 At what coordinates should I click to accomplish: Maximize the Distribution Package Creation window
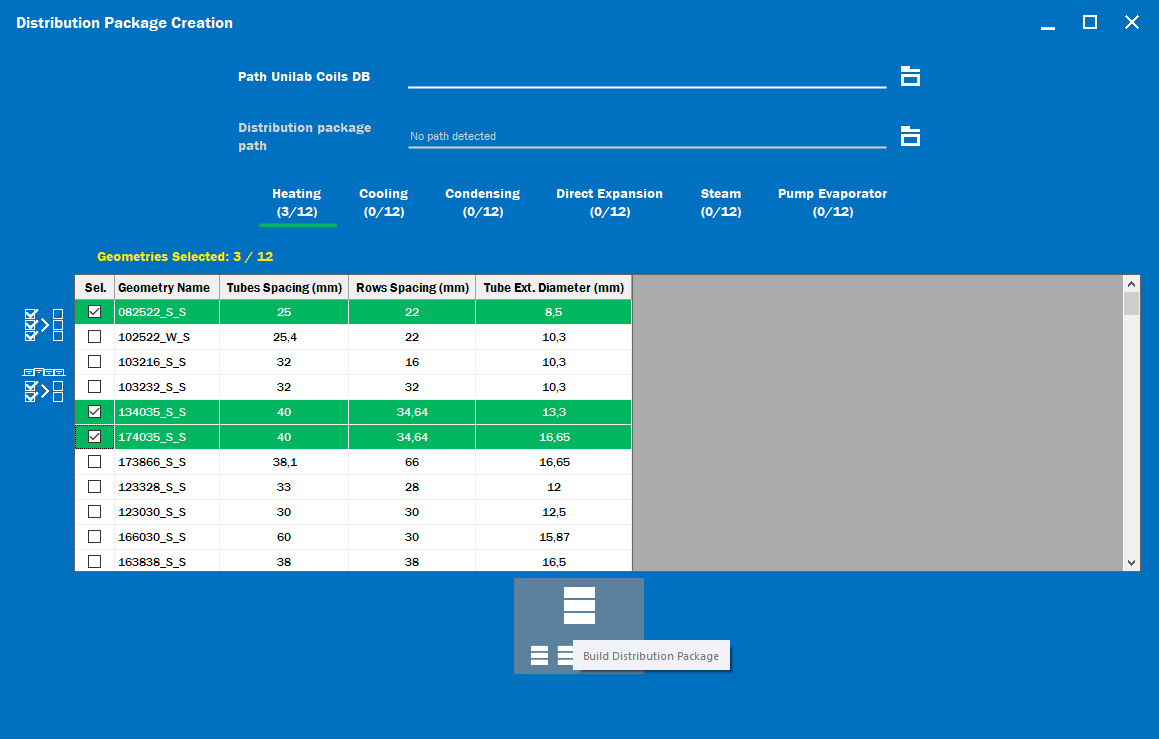pyautogui.click(x=1090, y=22)
